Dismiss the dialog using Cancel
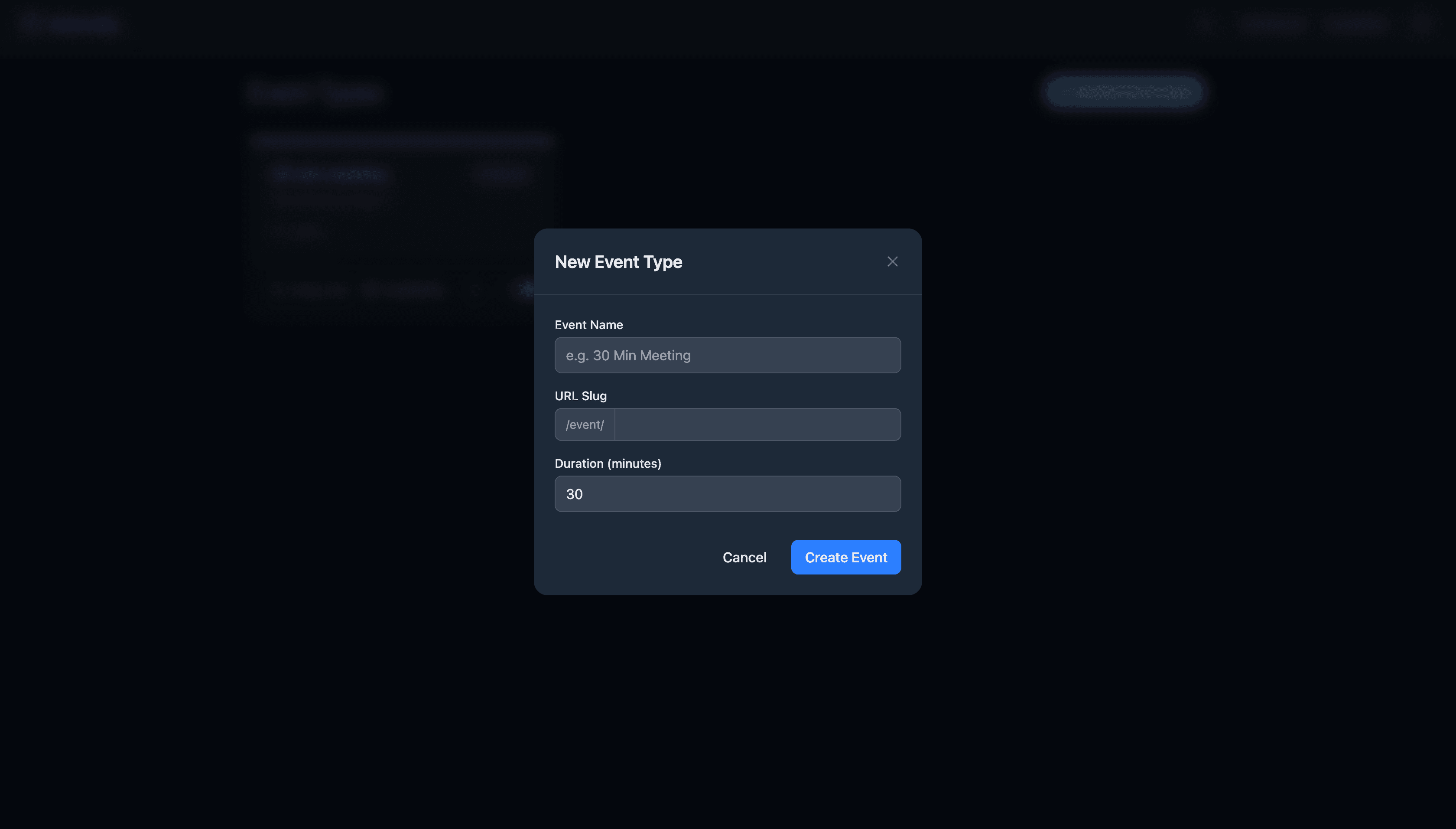Image resolution: width=1456 pixels, height=829 pixels. pyautogui.click(x=744, y=557)
